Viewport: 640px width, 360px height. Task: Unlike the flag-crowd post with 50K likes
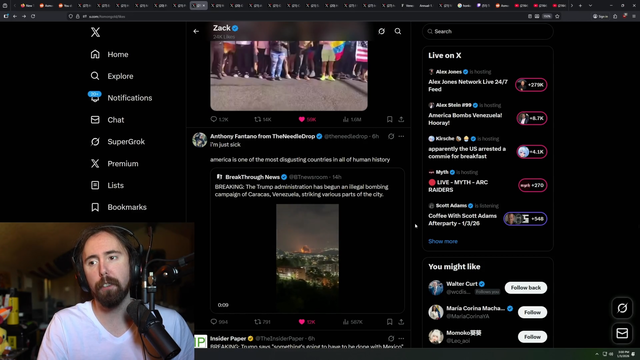(x=307, y=119)
